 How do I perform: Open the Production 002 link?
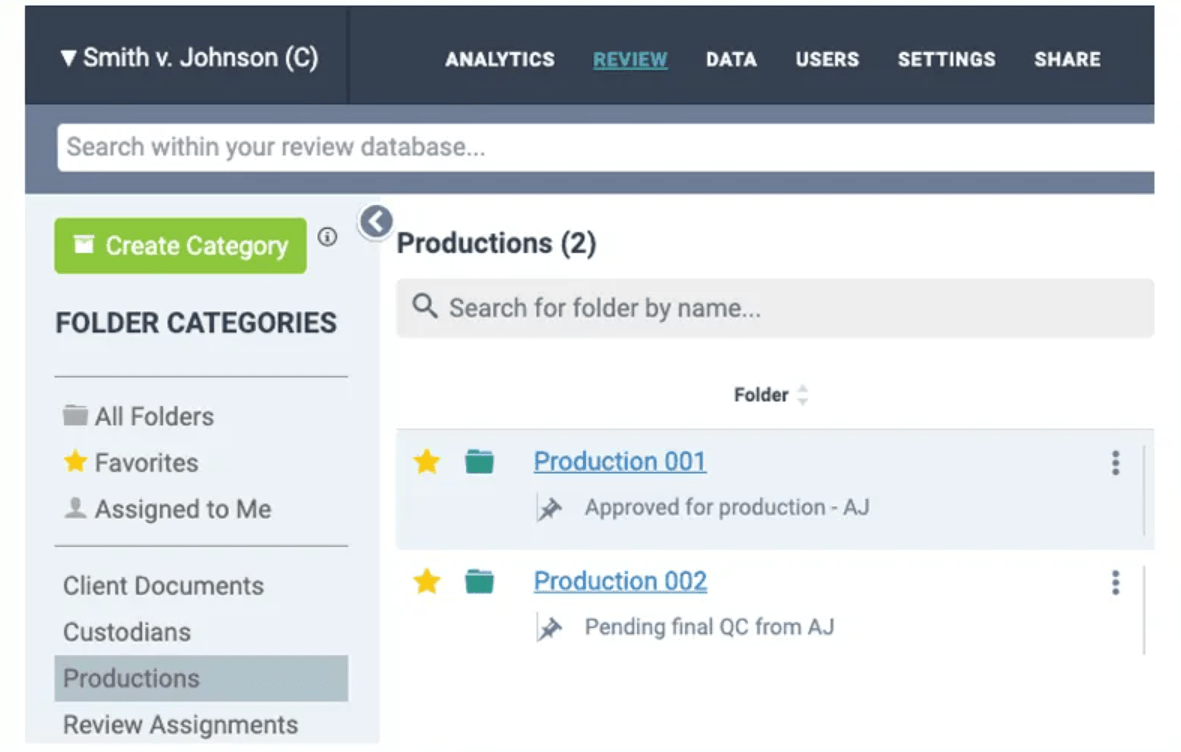click(x=620, y=581)
